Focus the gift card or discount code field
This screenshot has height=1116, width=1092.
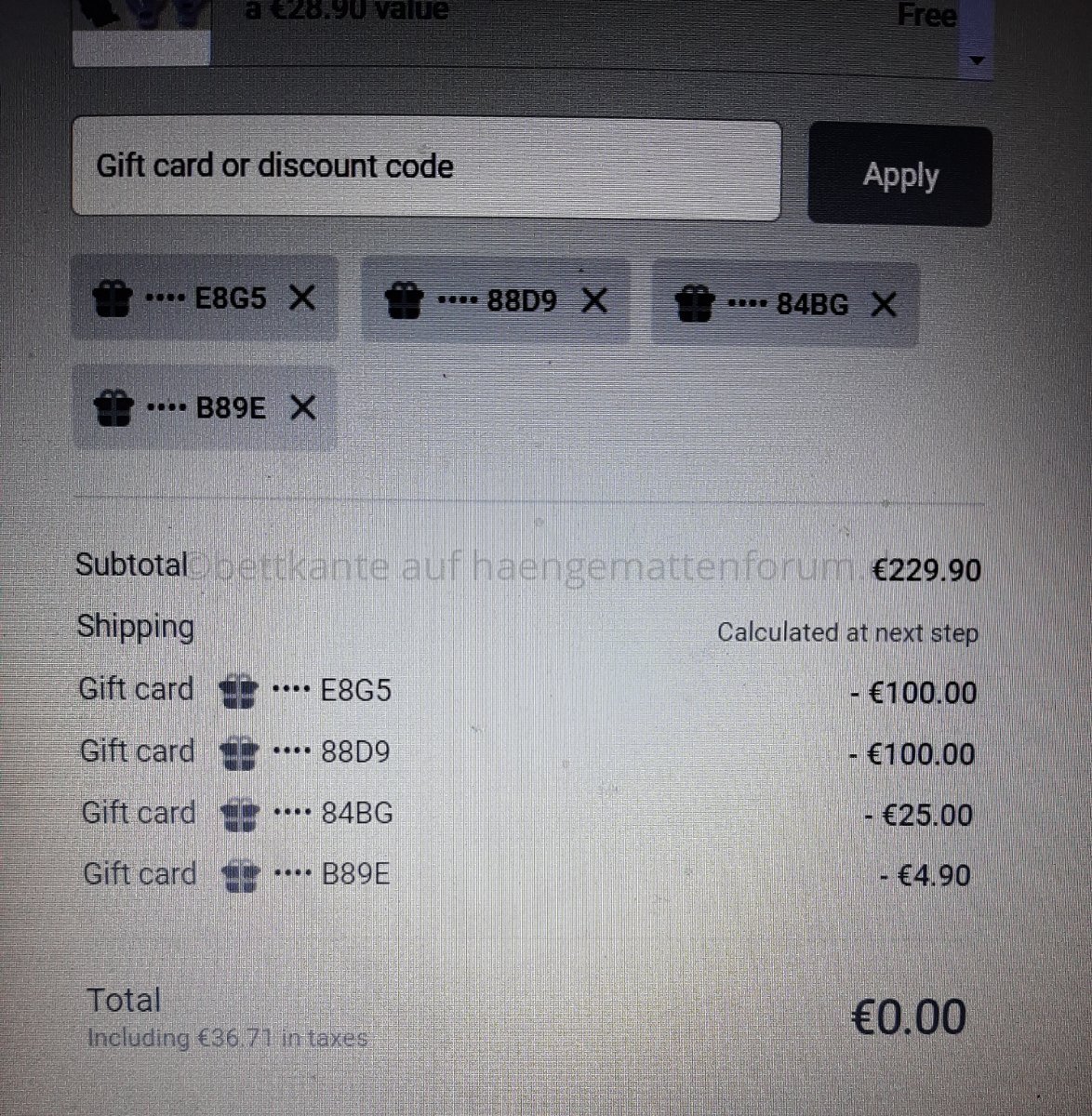pos(426,167)
